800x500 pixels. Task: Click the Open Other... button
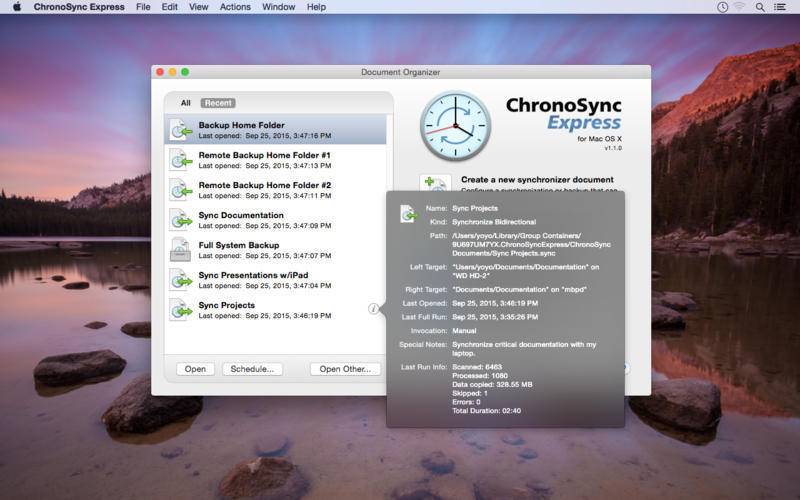[x=344, y=369]
